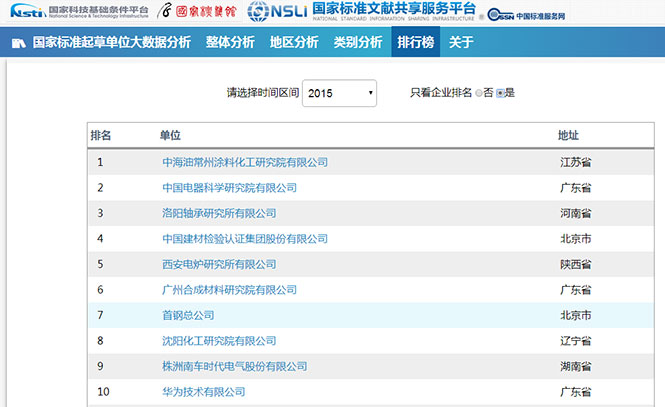This screenshot has height=407, width=665.
Task: Open the 华为技术有限公司 link
Action: point(204,392)
